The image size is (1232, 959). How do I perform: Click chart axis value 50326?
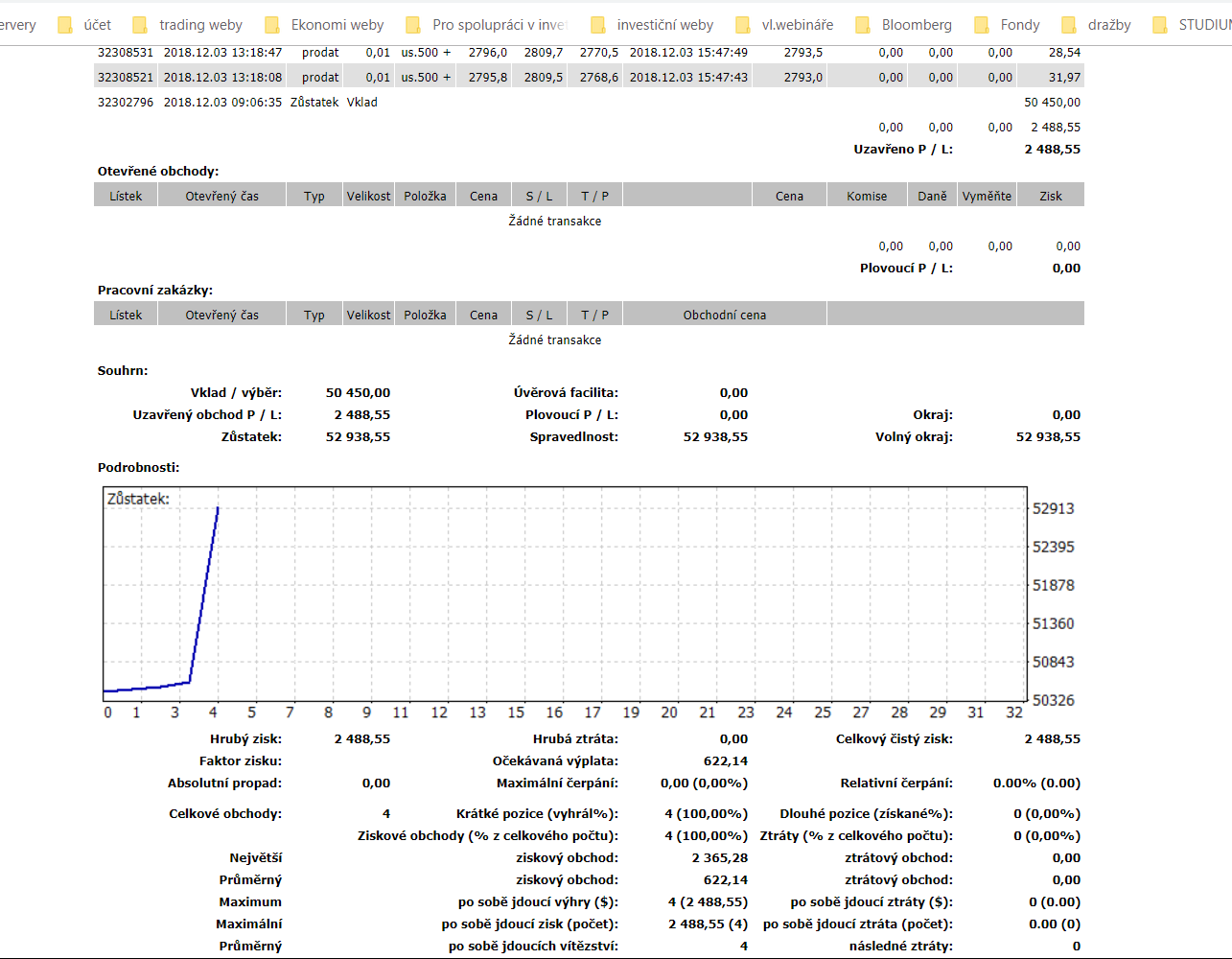[x=1053, y=701]
